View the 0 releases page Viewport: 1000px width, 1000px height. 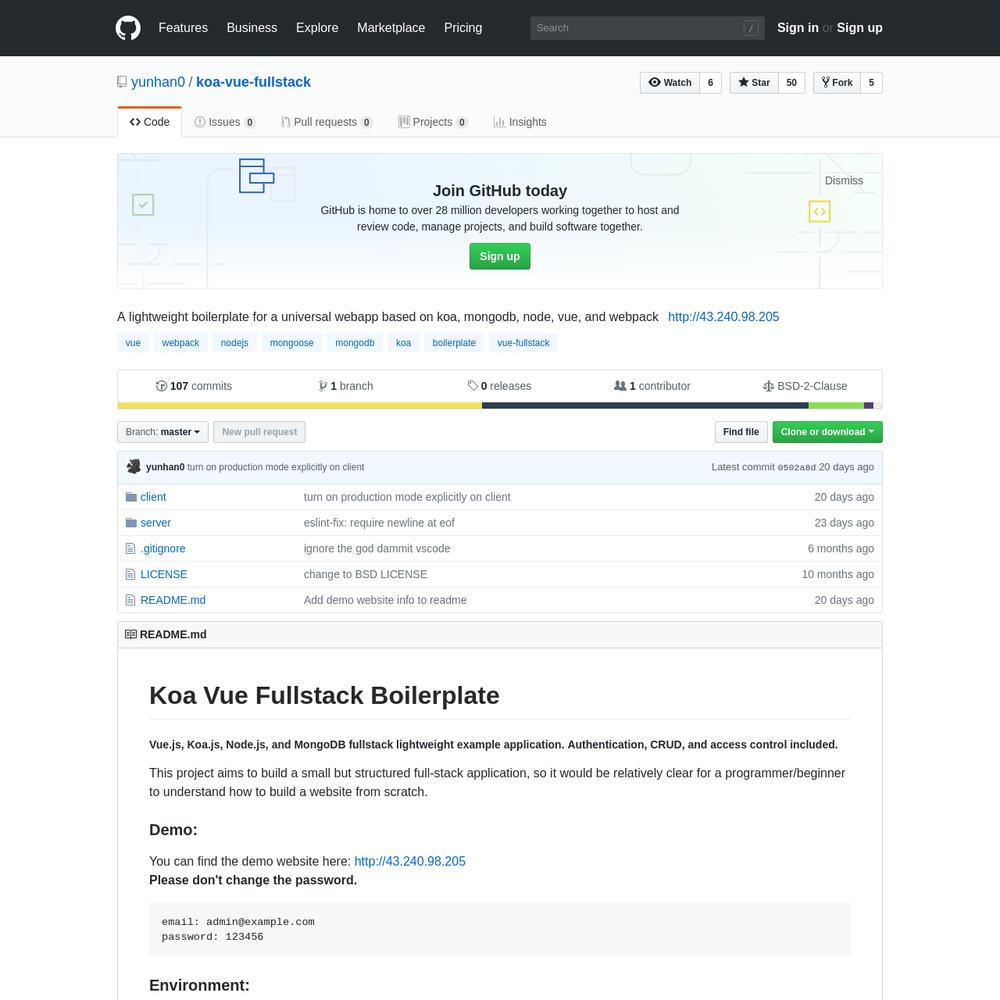point(499,386)
